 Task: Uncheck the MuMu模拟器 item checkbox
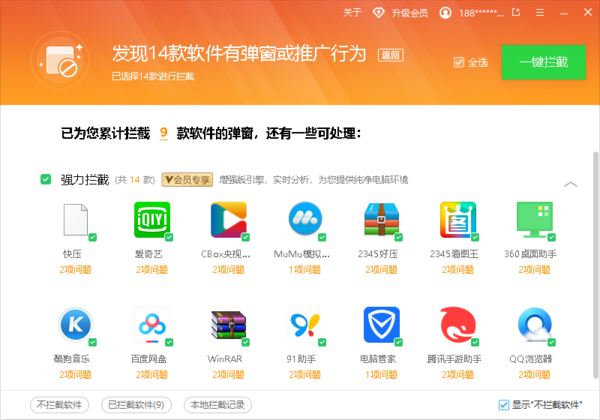click(x=322, y=237)
